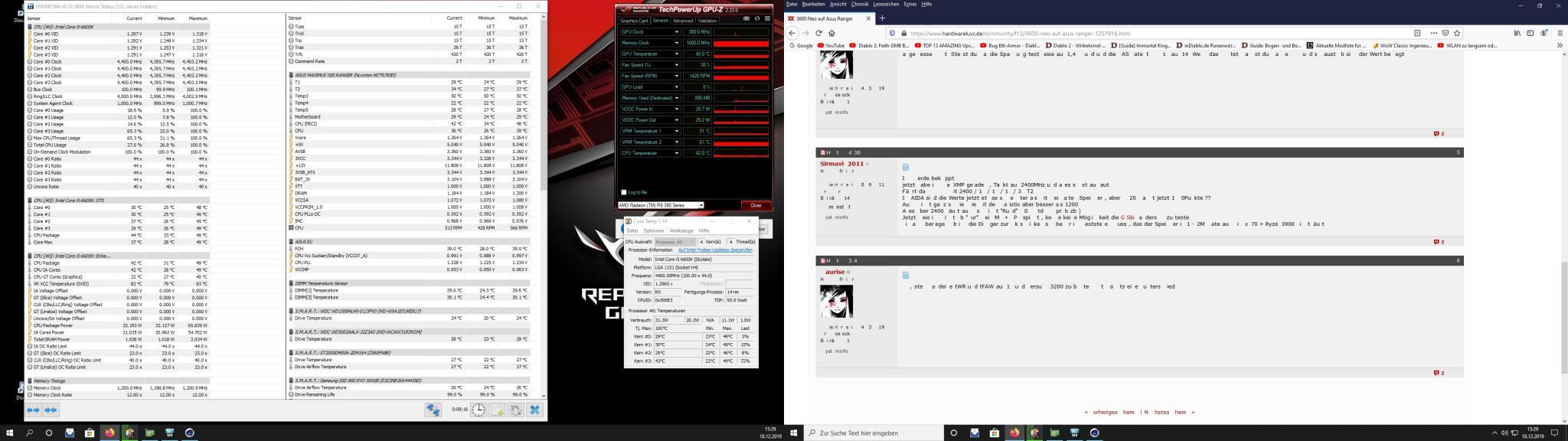This screenshot has height=441, width=1568.
Task: Click GPU-Z Close button
Action: [756, 205]
